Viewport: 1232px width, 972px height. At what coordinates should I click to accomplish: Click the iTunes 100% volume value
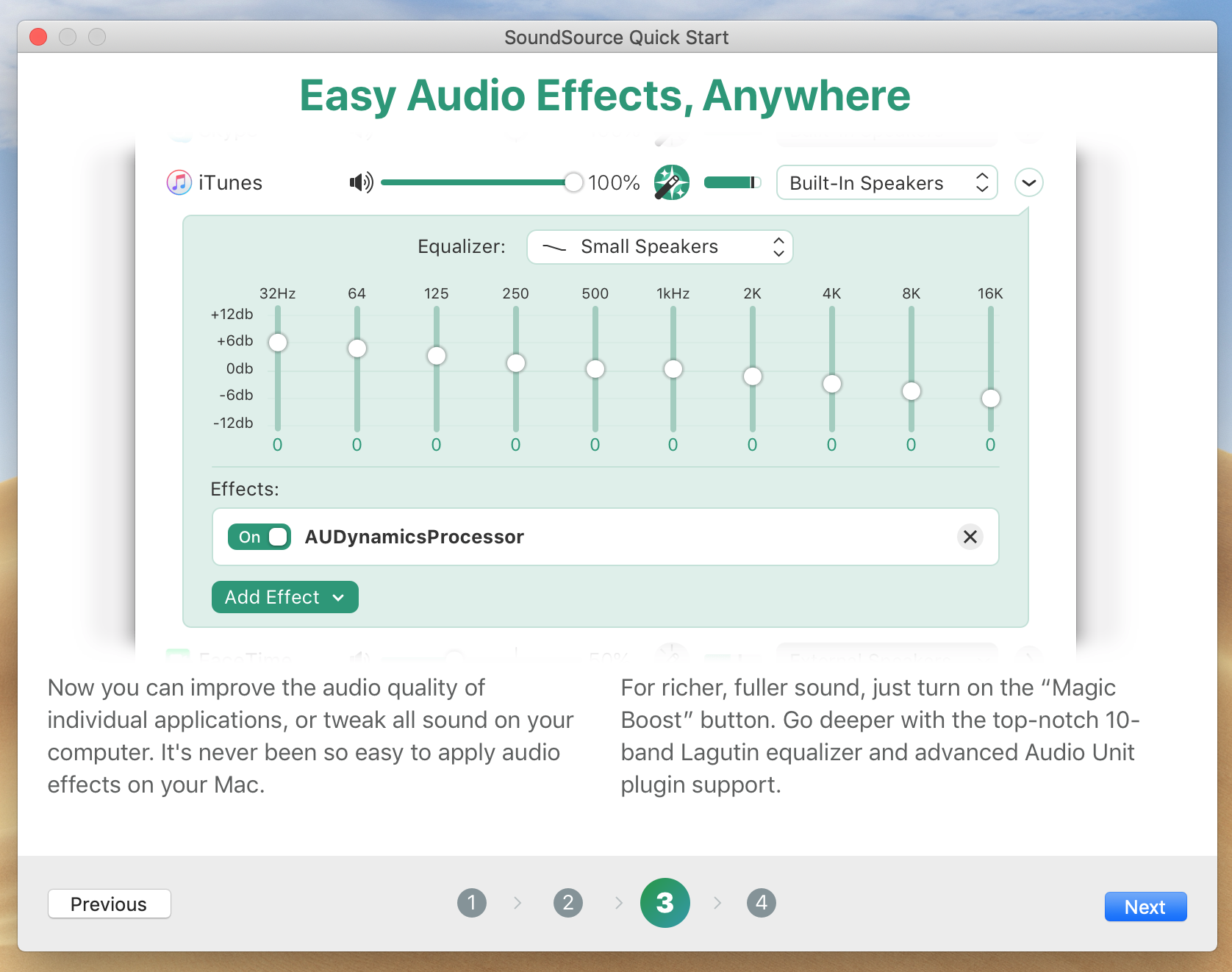(x=615, y=182)
